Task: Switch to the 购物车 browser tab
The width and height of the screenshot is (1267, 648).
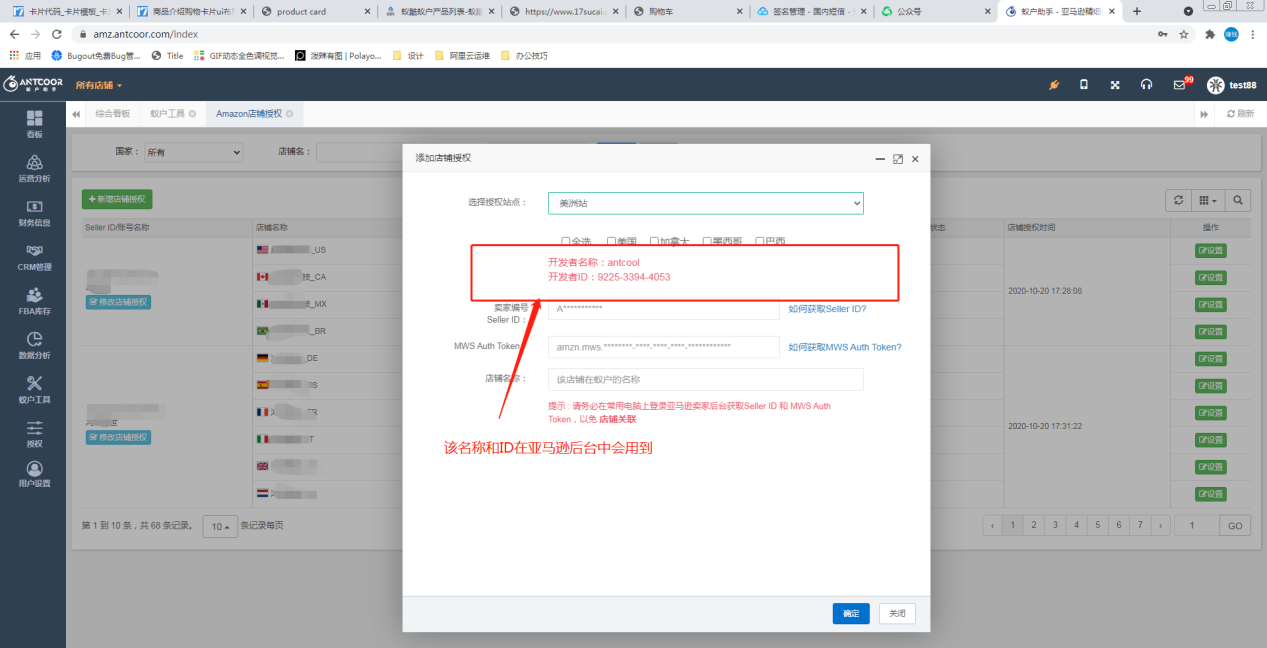Action: [662, 11]
